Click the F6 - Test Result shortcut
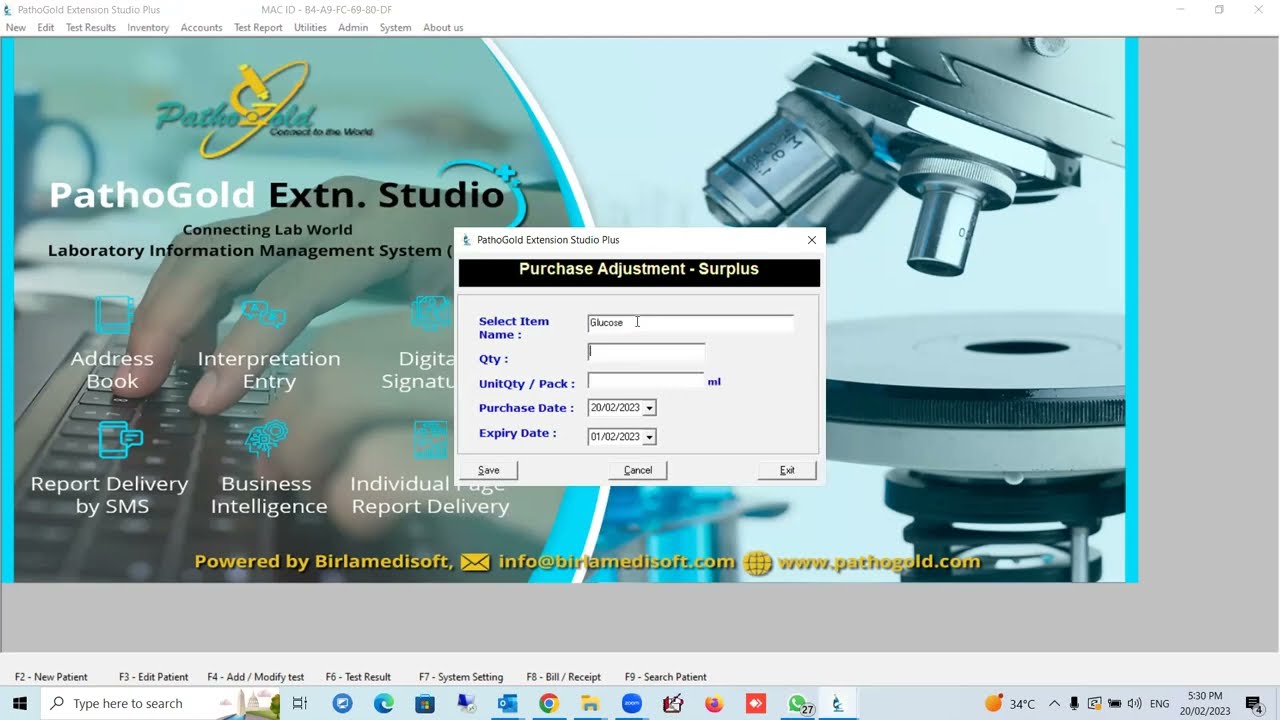Viewport: 1280px width, 720px height. pyautogui.click(x=358, y=677)
